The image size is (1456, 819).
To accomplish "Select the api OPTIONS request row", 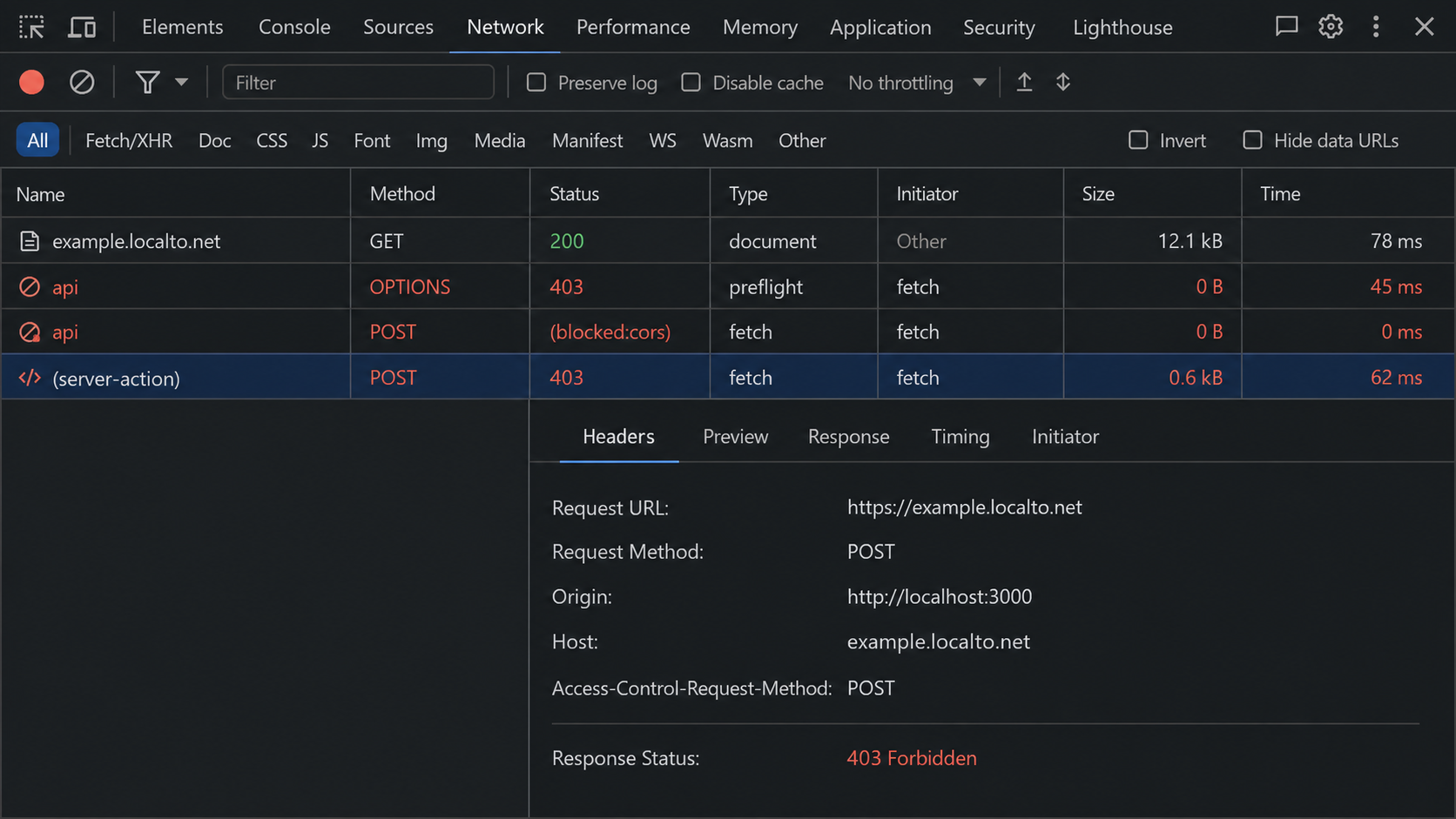I will 728,286.
